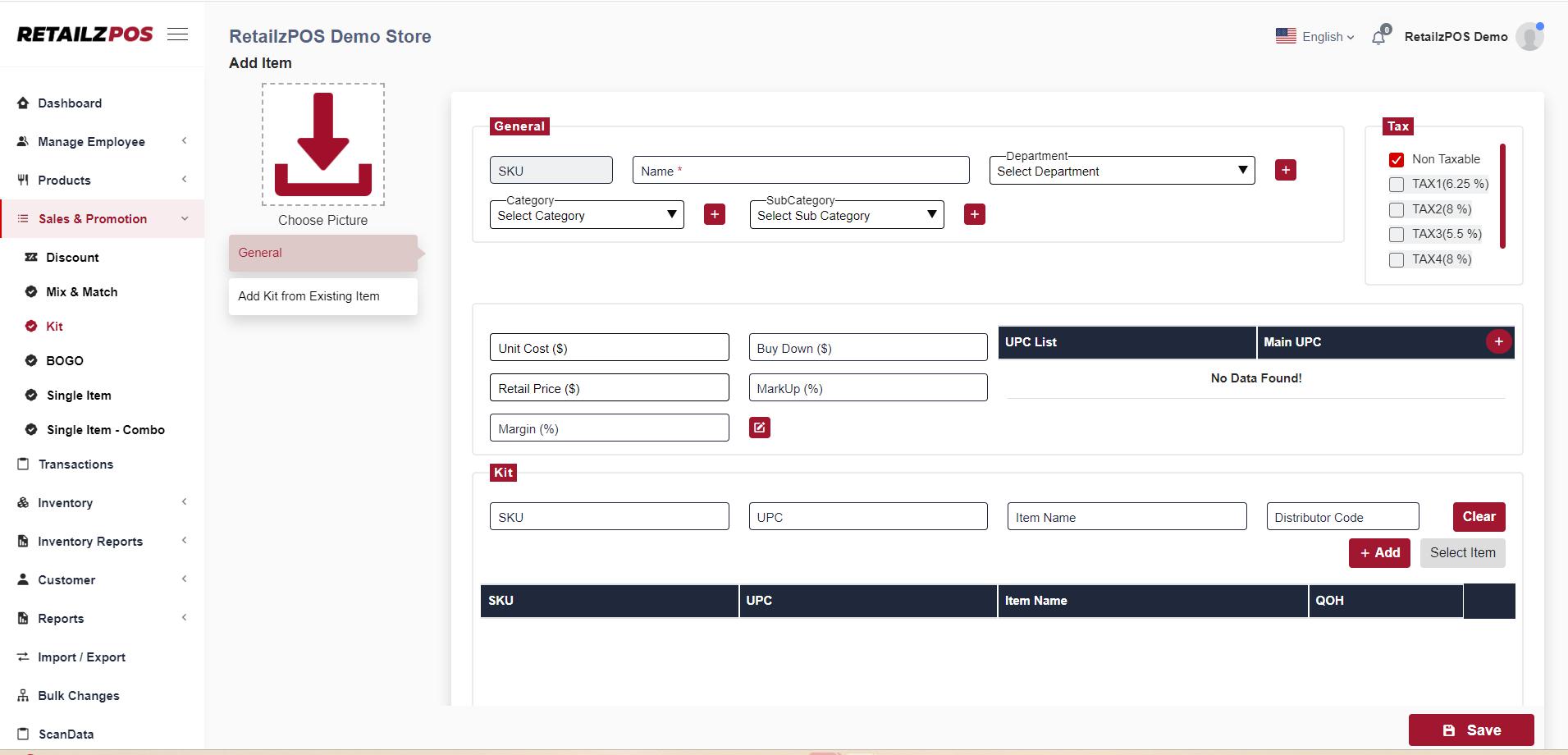This screenshot has height=755, width=1568.
Task: Uncheck the Non Taxable checkbox
Action: [1396, 159]
